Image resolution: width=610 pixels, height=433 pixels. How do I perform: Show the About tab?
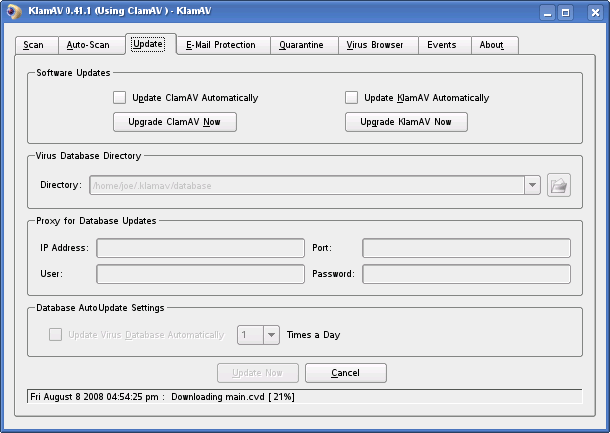click(494, 45)
